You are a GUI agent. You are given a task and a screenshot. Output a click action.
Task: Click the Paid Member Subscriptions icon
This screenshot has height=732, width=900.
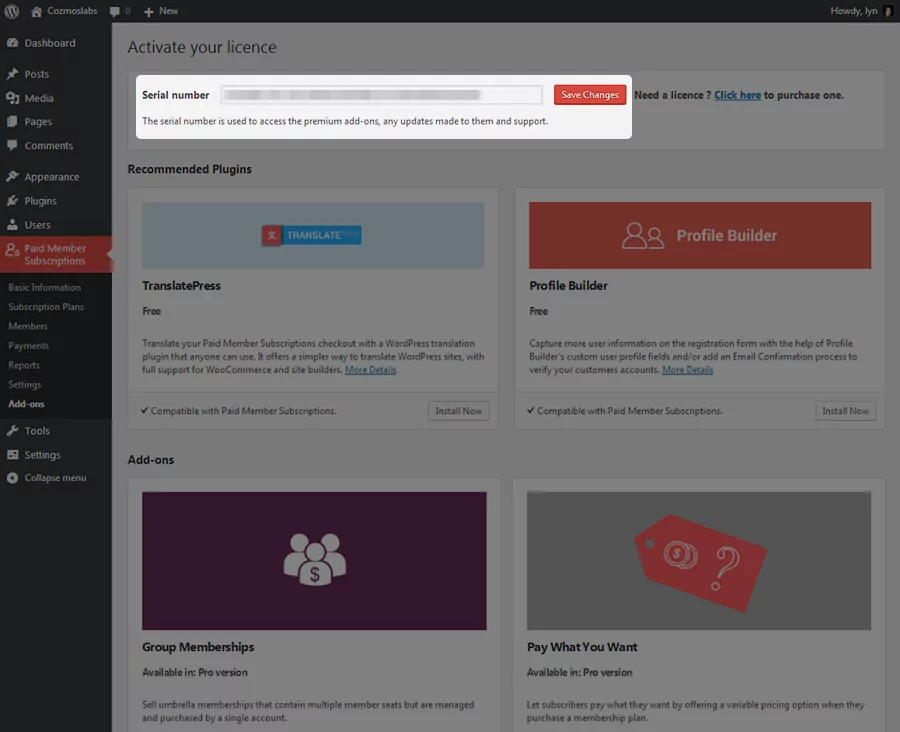(12, 250)
